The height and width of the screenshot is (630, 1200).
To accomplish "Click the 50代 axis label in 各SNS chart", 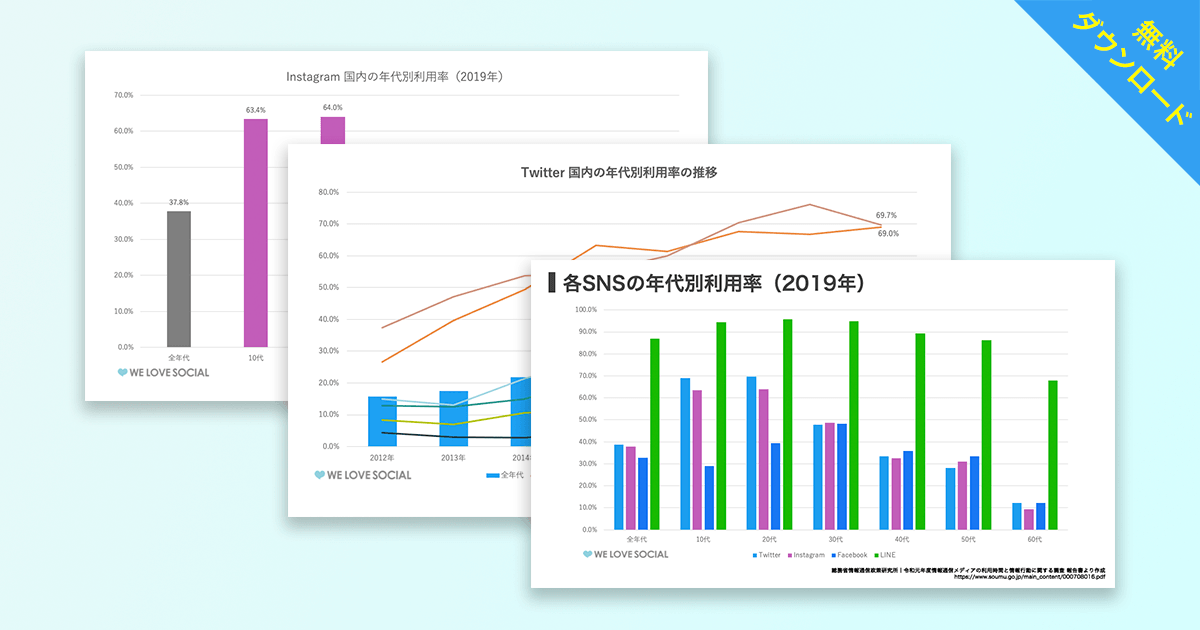I will [969, 540].
